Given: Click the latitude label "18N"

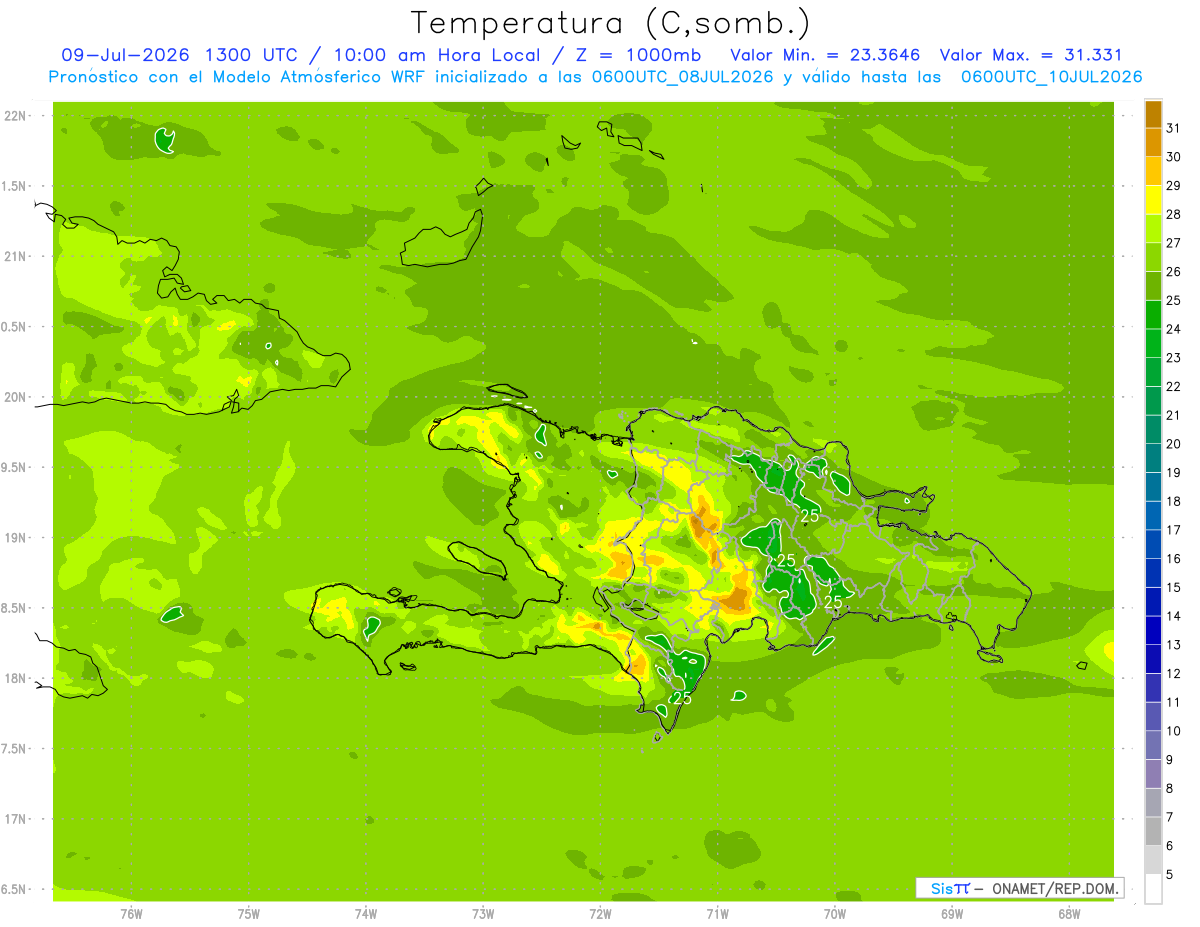Looking at the screenshot, I should 14,678.
